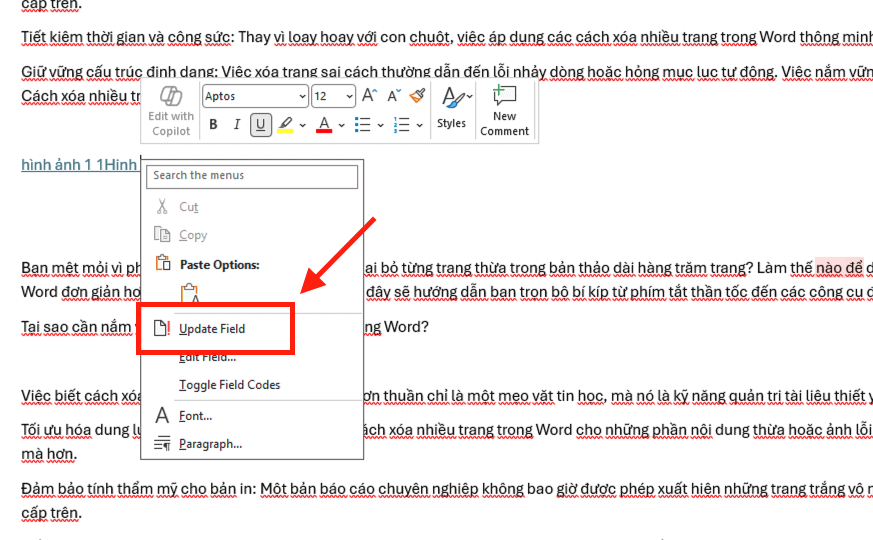Decrease font size with smaller A icon

tap(394, 96)
